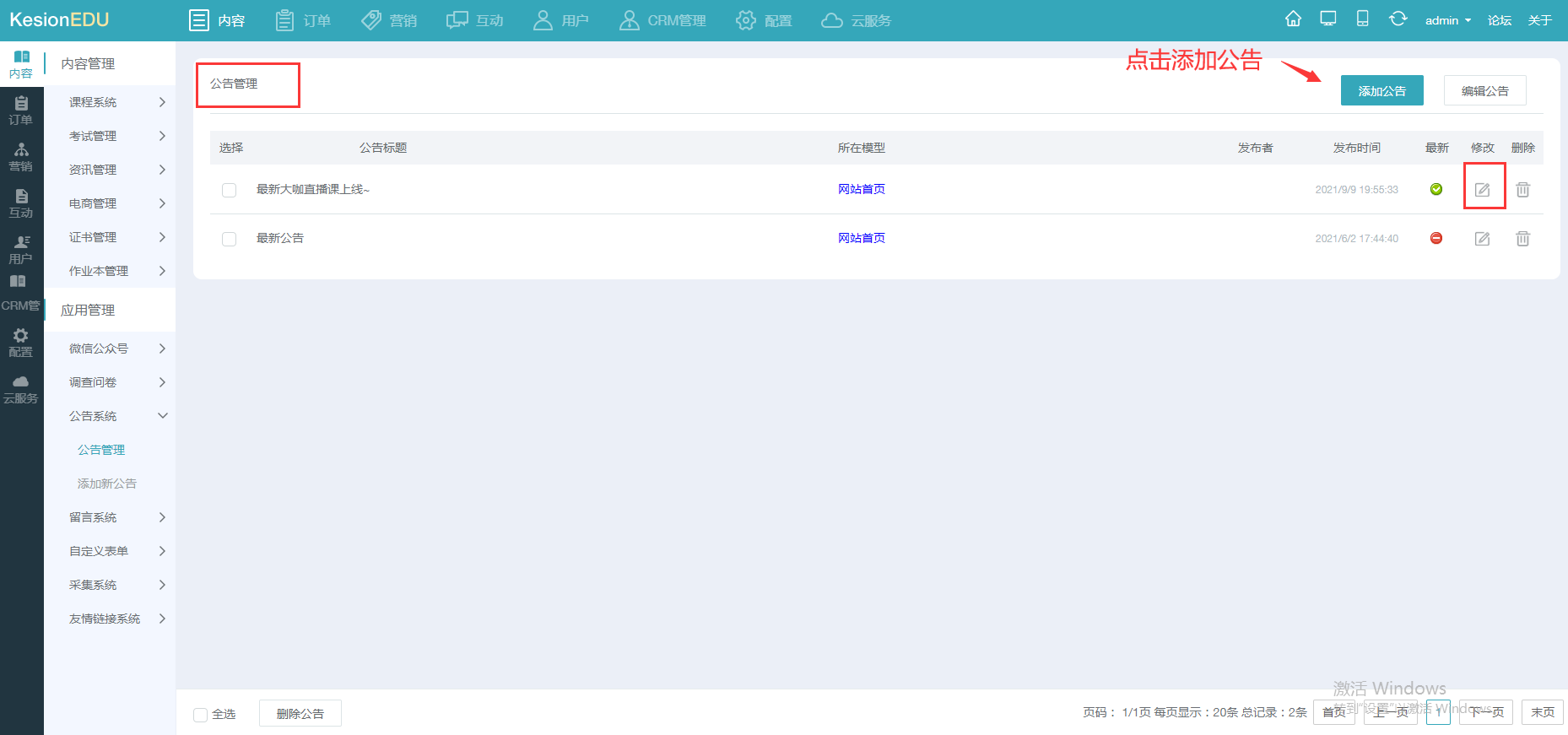Tick the 全选 select-all checkbox
1568x735 pixels.
[x=201, y=715]
